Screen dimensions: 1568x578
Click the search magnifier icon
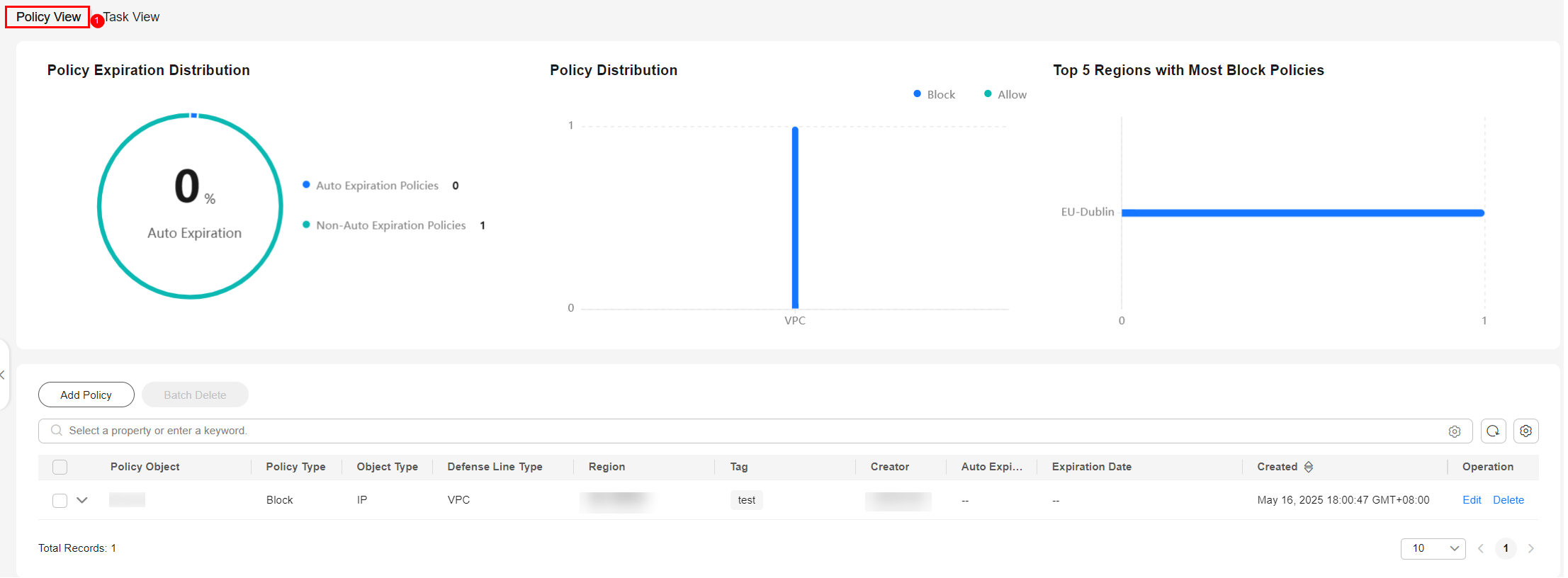pyautogui.click(x=57, y=431)
